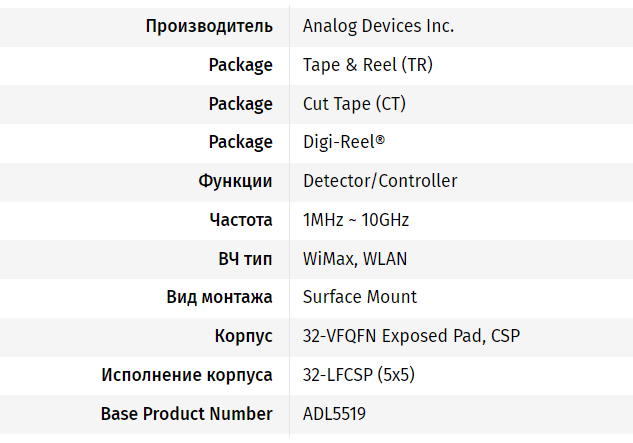Select the 1MHz ~ 10GHz frequency value

pos(356,220)
